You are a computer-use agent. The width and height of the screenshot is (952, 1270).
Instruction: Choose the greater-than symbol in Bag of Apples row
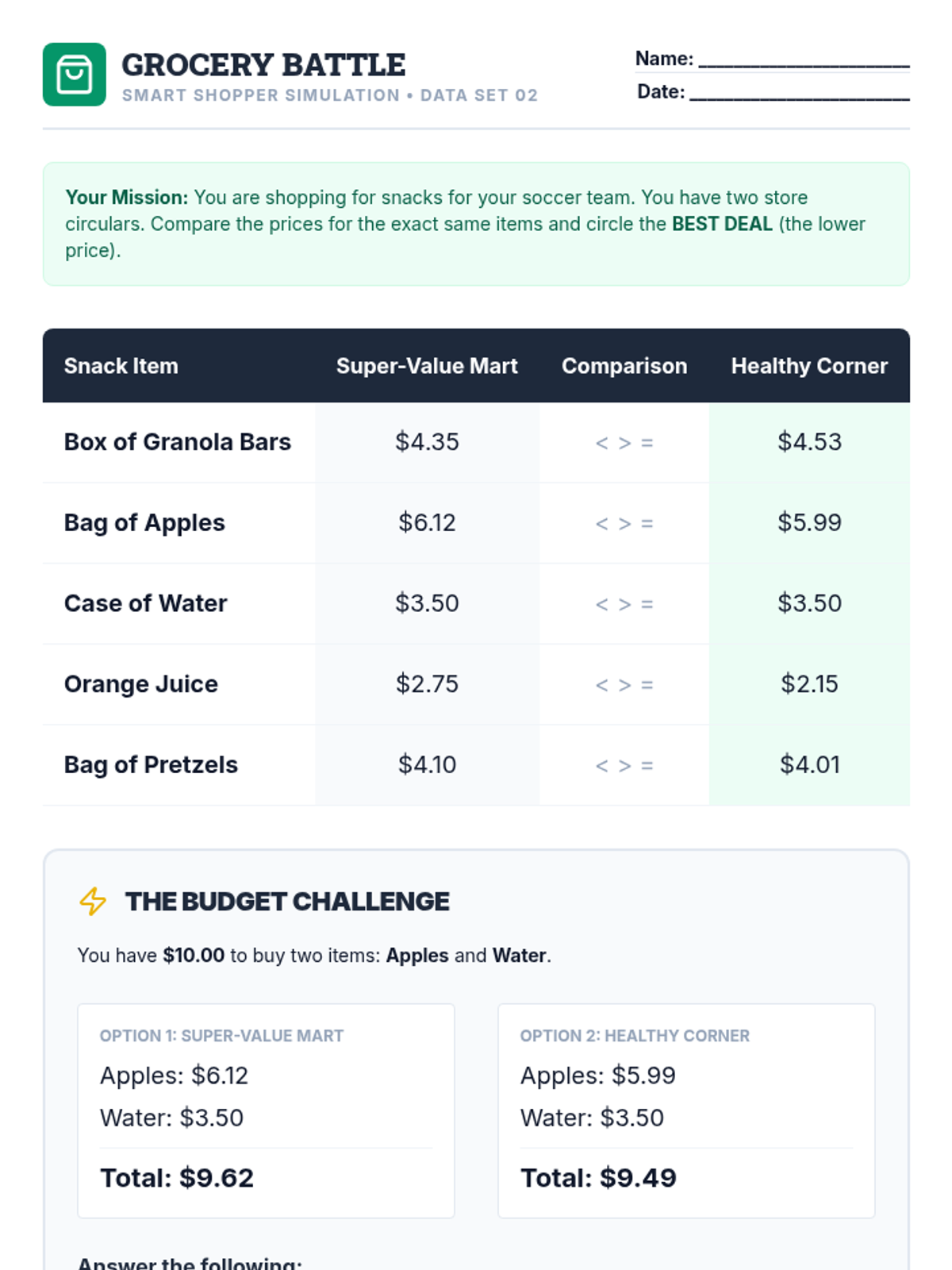click(x=625, y=524)
